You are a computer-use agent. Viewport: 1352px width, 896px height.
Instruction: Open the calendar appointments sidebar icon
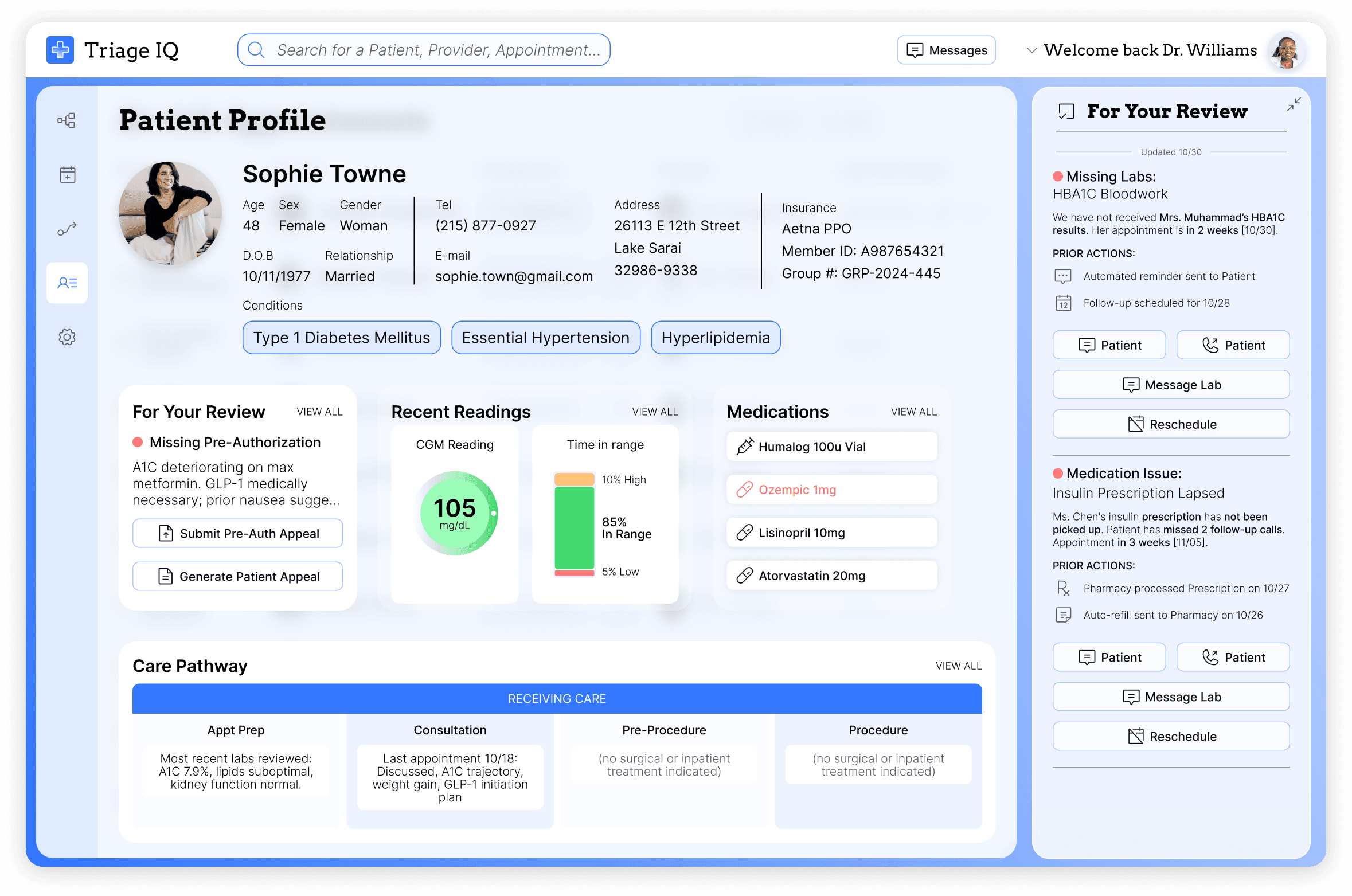point(68,174)
